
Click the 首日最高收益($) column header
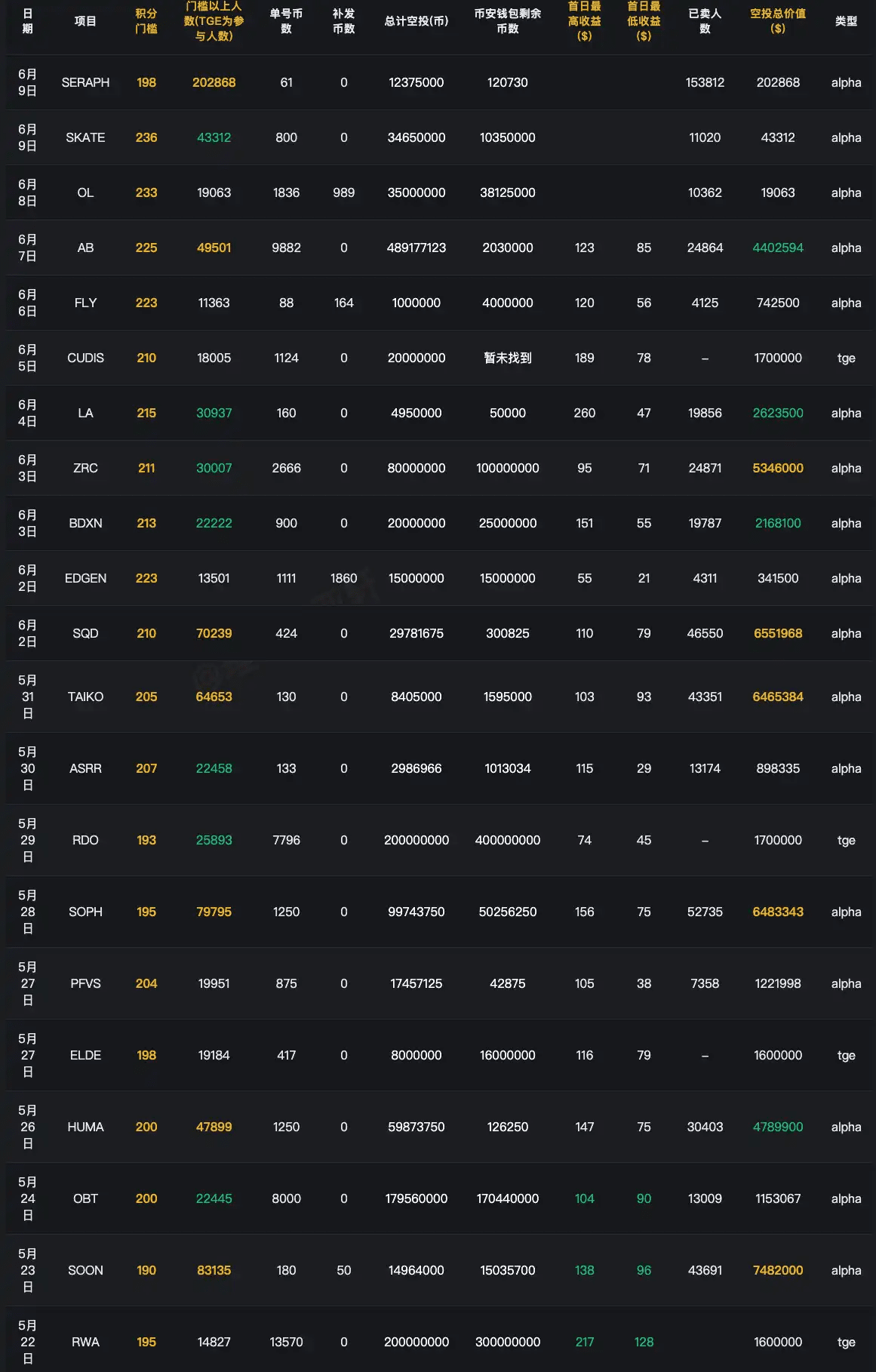(x=585, y=21)
